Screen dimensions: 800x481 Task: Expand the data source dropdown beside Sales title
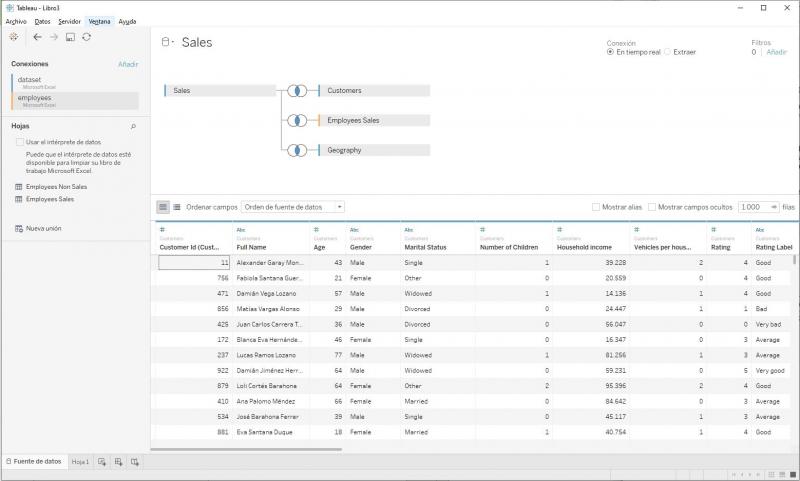coord(167,43)
